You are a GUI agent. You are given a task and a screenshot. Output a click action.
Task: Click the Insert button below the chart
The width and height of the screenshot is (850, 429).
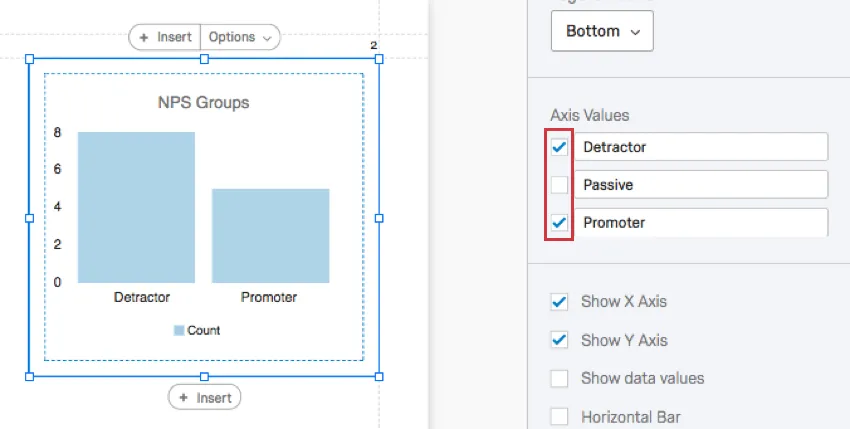coord(204,397)
